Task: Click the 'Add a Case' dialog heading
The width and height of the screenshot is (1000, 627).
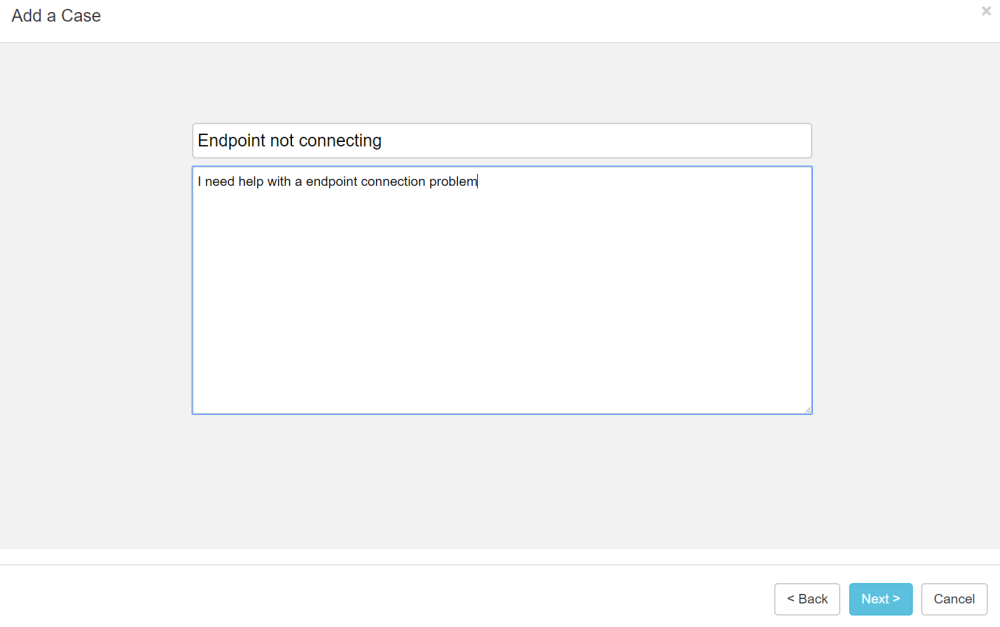Action: (56, 16)
